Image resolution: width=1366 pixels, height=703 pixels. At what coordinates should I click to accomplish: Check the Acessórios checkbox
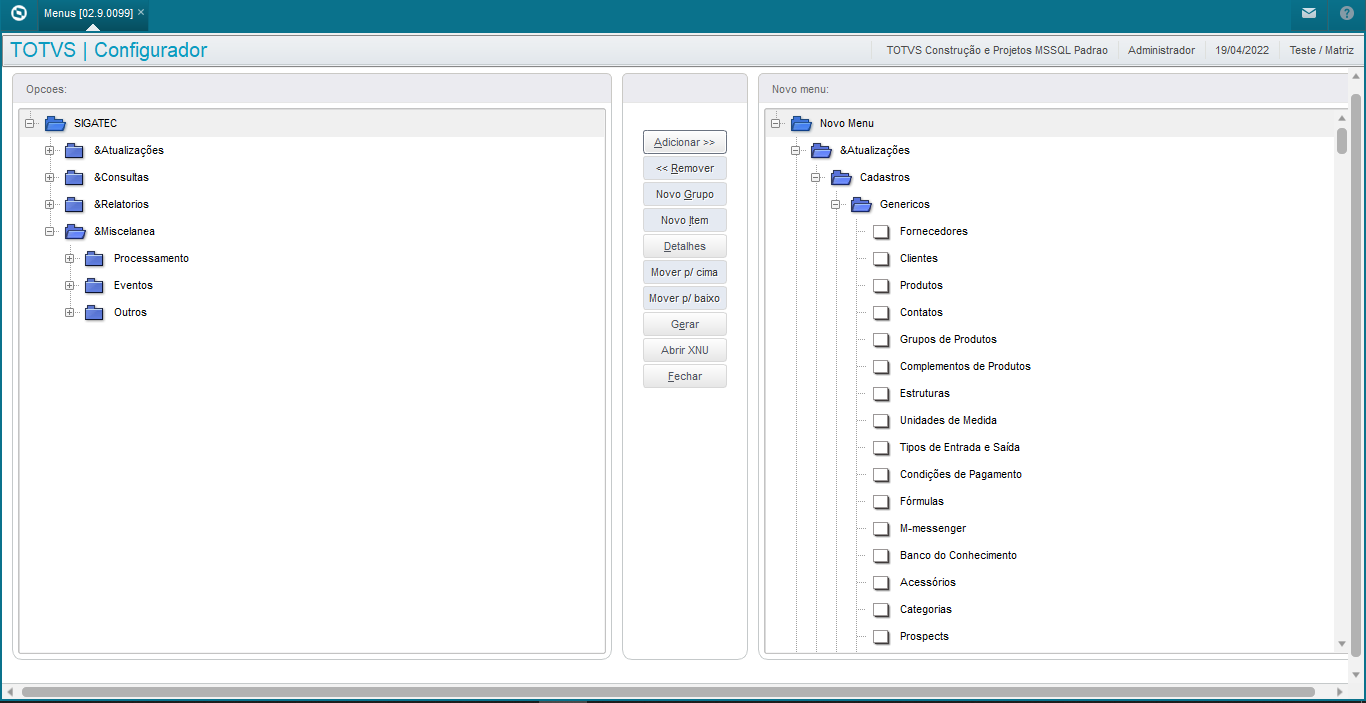(x=881, y=583)
